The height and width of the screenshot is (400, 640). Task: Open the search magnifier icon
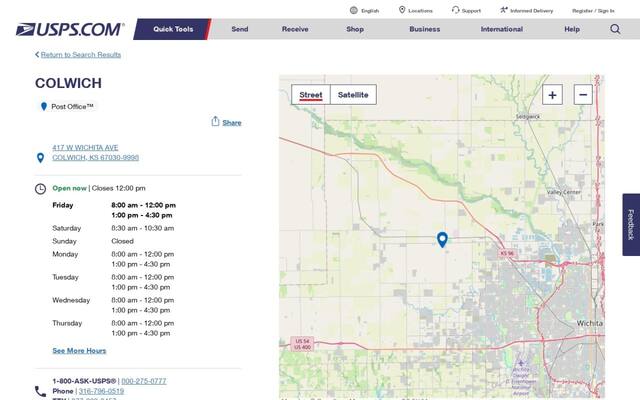pyautogui.click(x=615, y=29)
